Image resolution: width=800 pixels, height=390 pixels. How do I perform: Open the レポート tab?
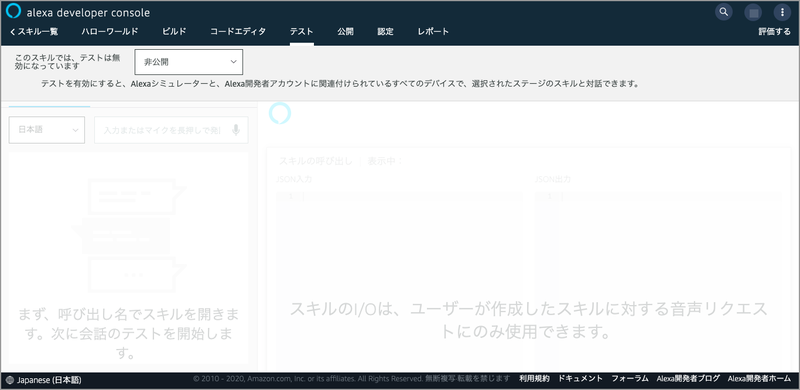pos(433,32)
